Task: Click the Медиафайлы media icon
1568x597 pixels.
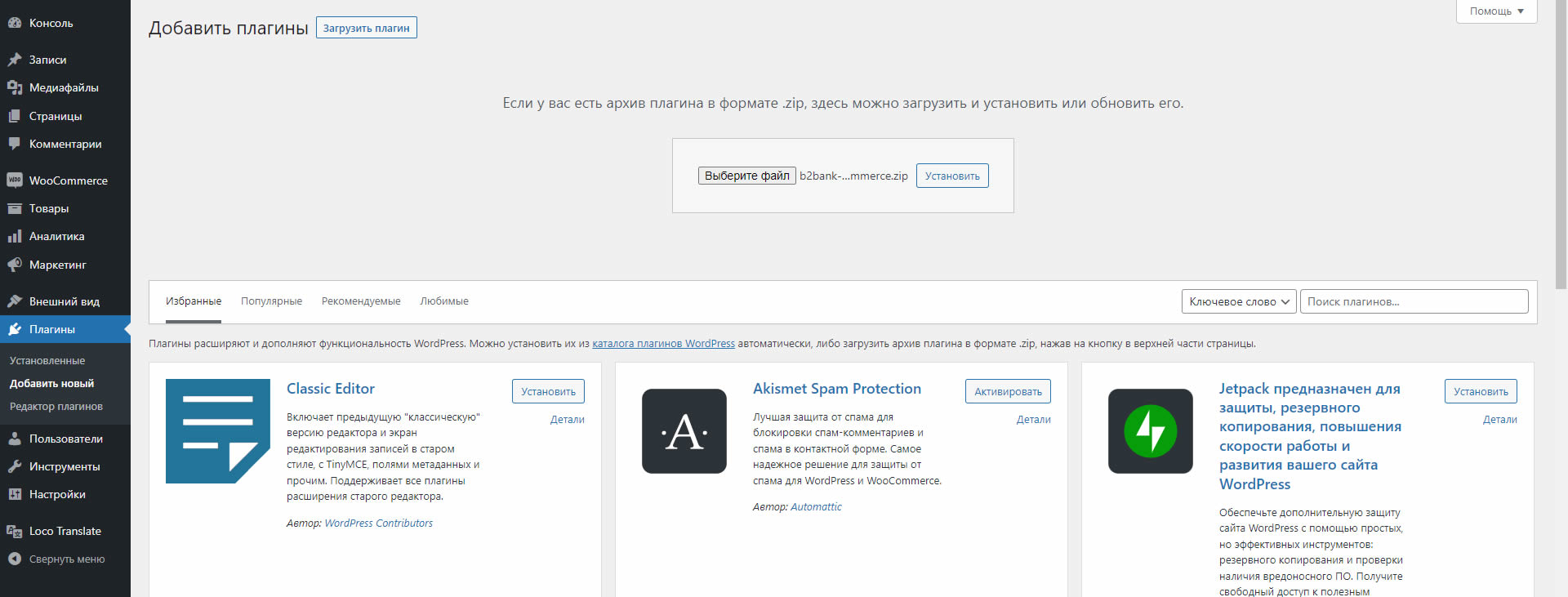Action: pyautogui.click(x=15, y=87)
